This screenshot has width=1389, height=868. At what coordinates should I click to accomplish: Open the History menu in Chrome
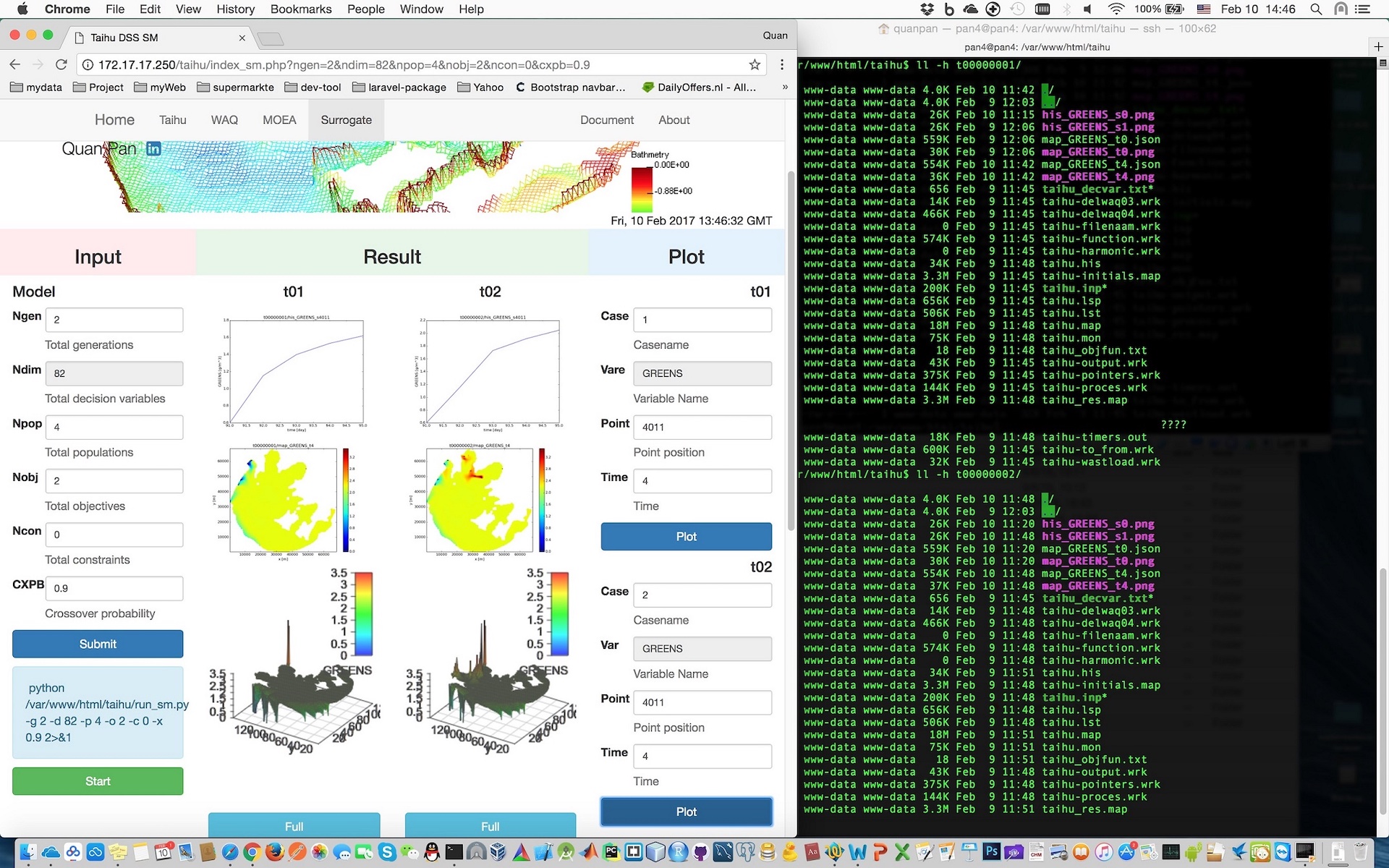[x=235, y=9]
